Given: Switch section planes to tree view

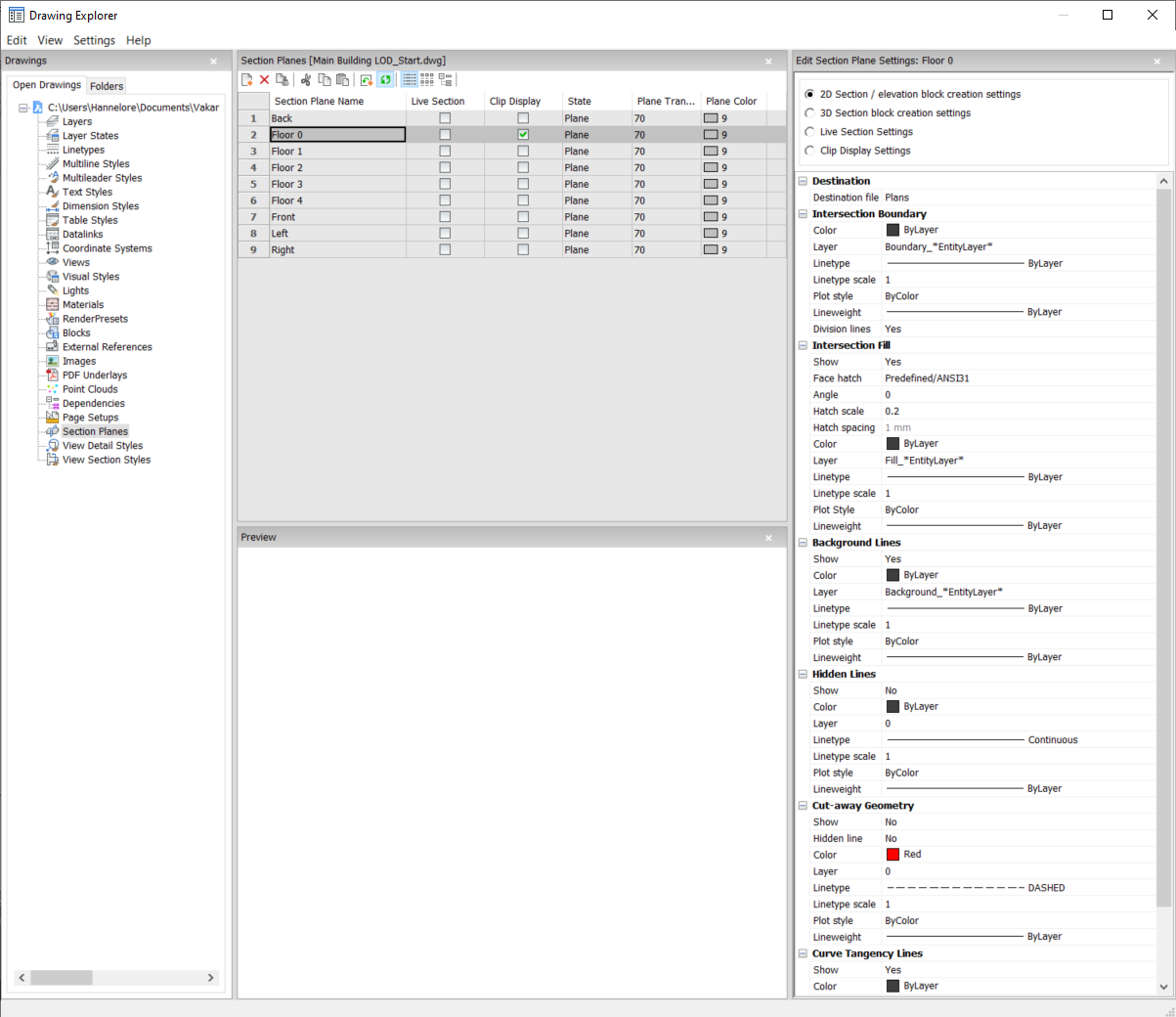Looking at the screenshot, I should coord(446,79).
